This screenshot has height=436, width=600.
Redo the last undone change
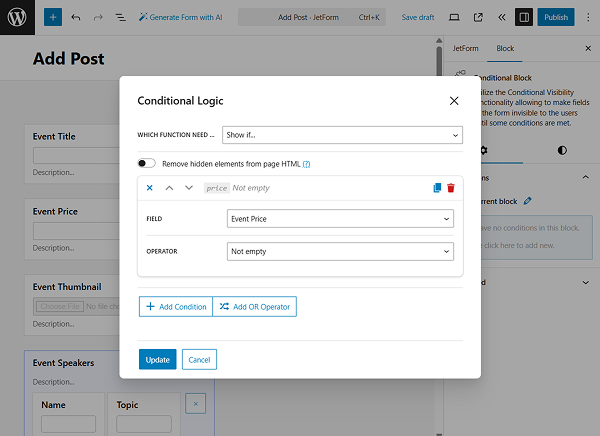point(98,17)
